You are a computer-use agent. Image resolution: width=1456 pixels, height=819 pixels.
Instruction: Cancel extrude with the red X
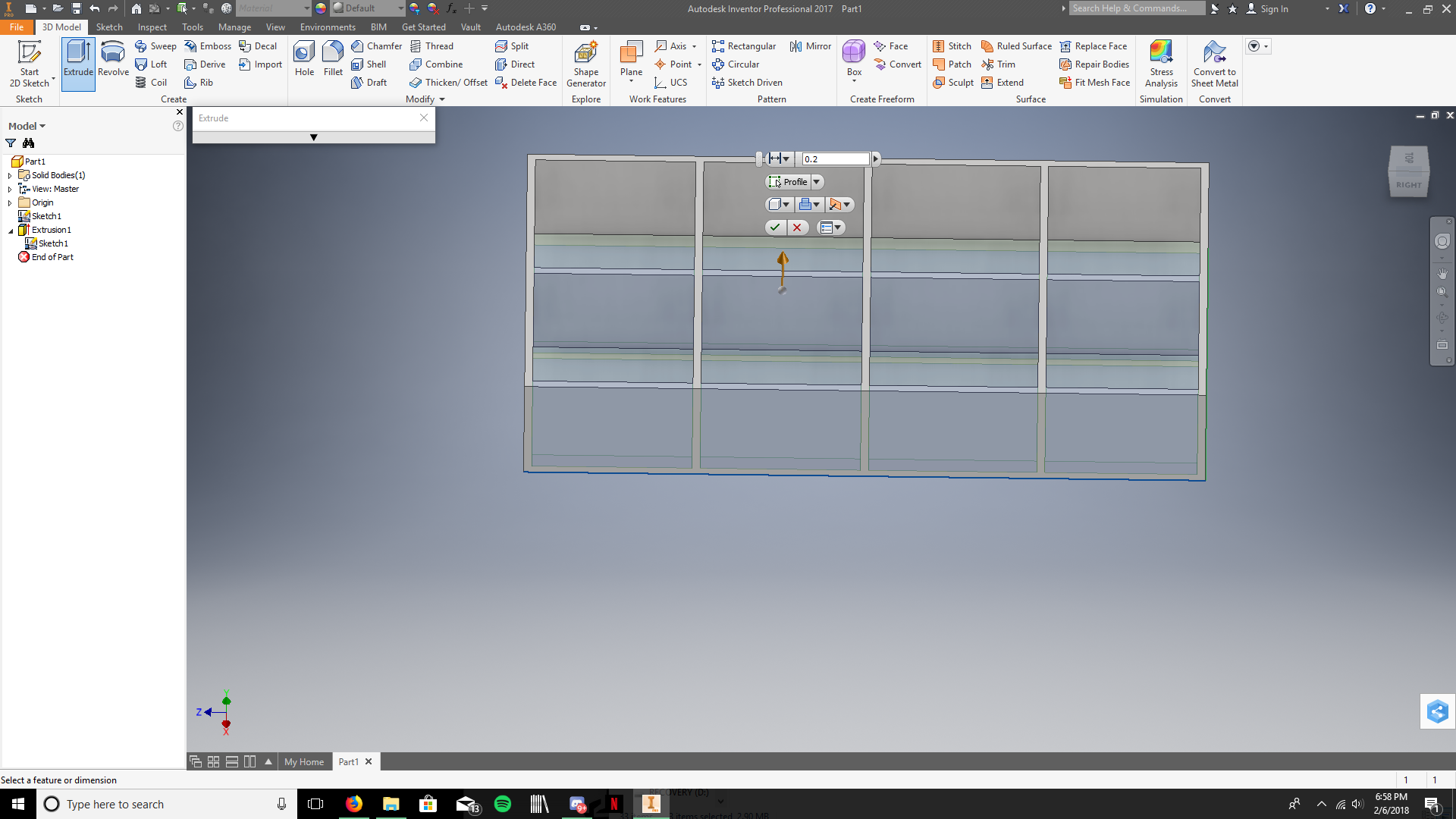click(x=797, y=227)
